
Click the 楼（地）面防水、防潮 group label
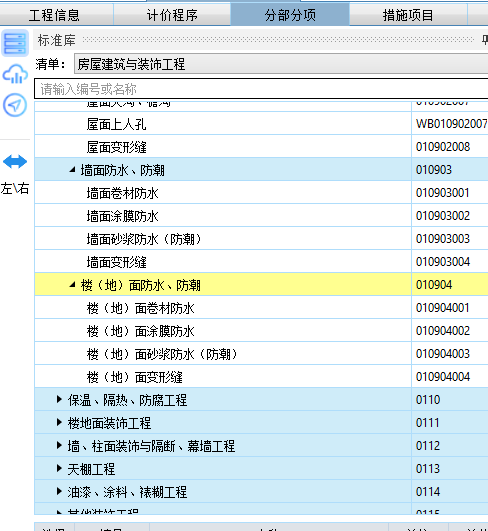[141, 285]
